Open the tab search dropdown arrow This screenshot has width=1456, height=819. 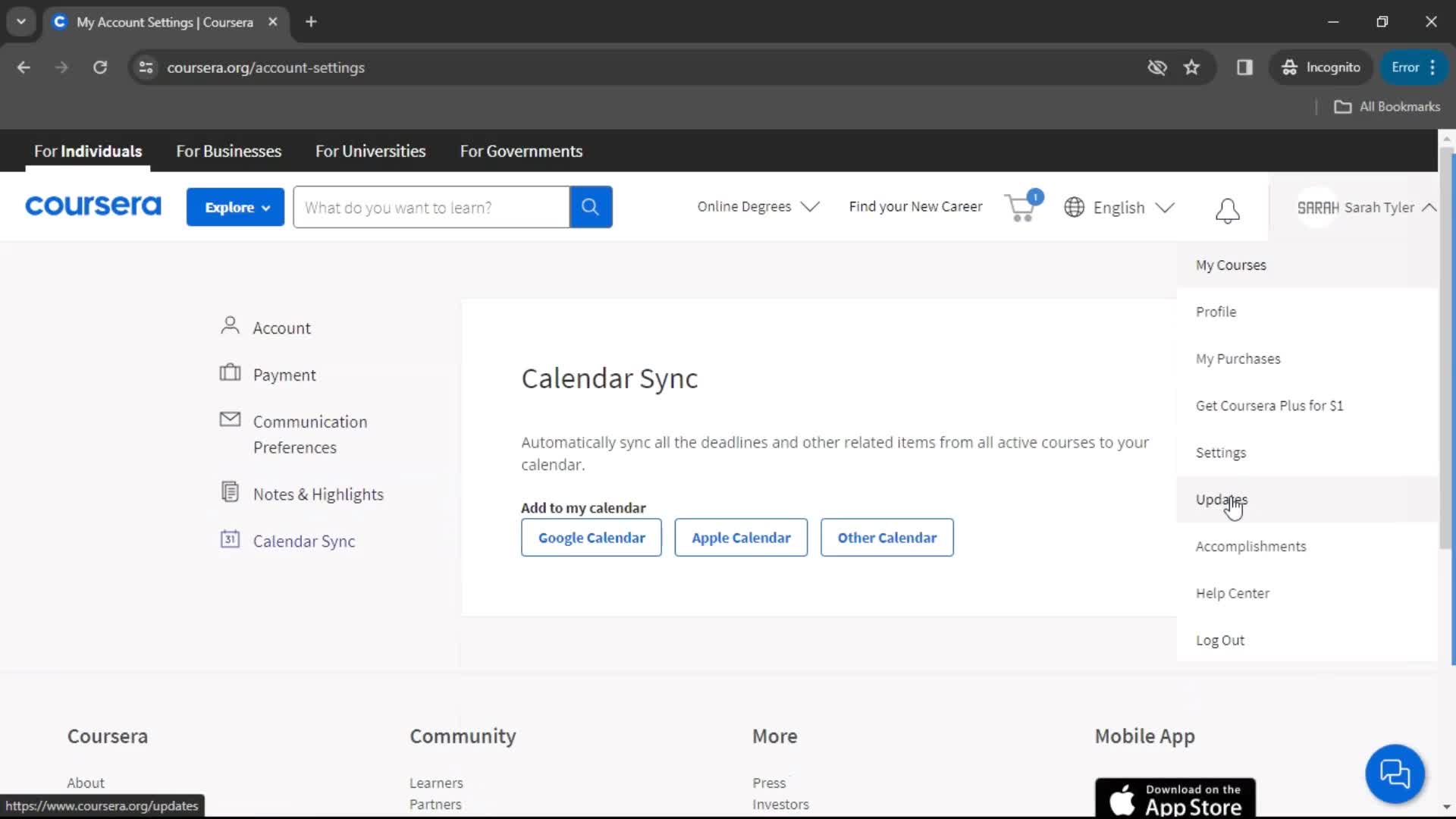tap(21, 22)
